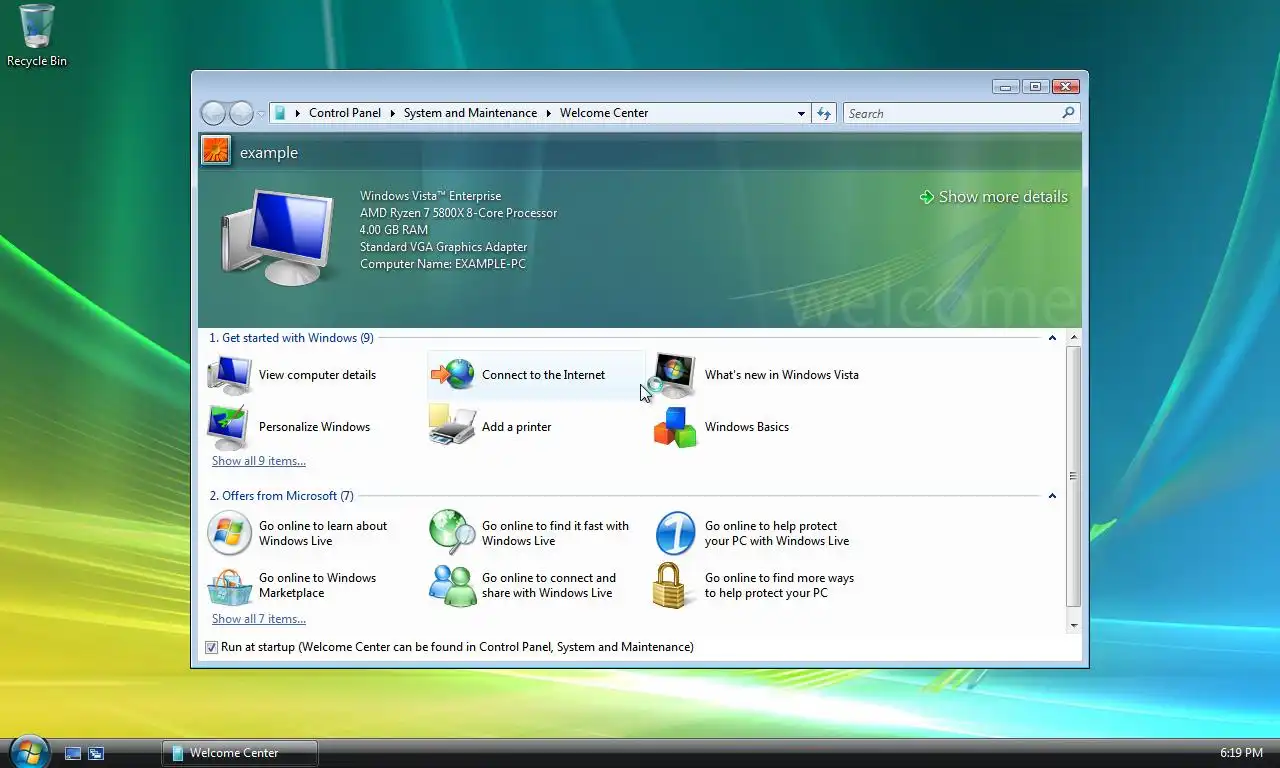Screen dimensions: 1280x768
Task: Click the scrollbar down arrow
Action: 1074,625
